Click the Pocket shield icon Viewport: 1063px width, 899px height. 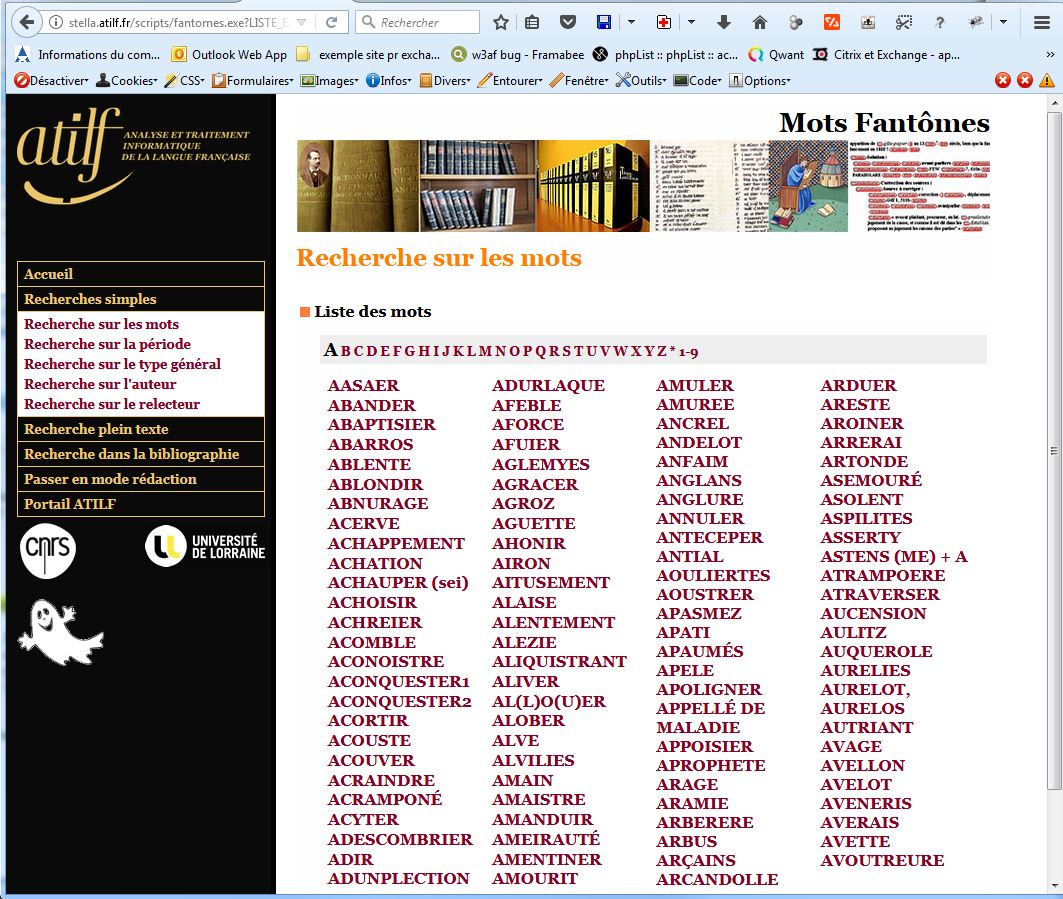coord(568,22)
